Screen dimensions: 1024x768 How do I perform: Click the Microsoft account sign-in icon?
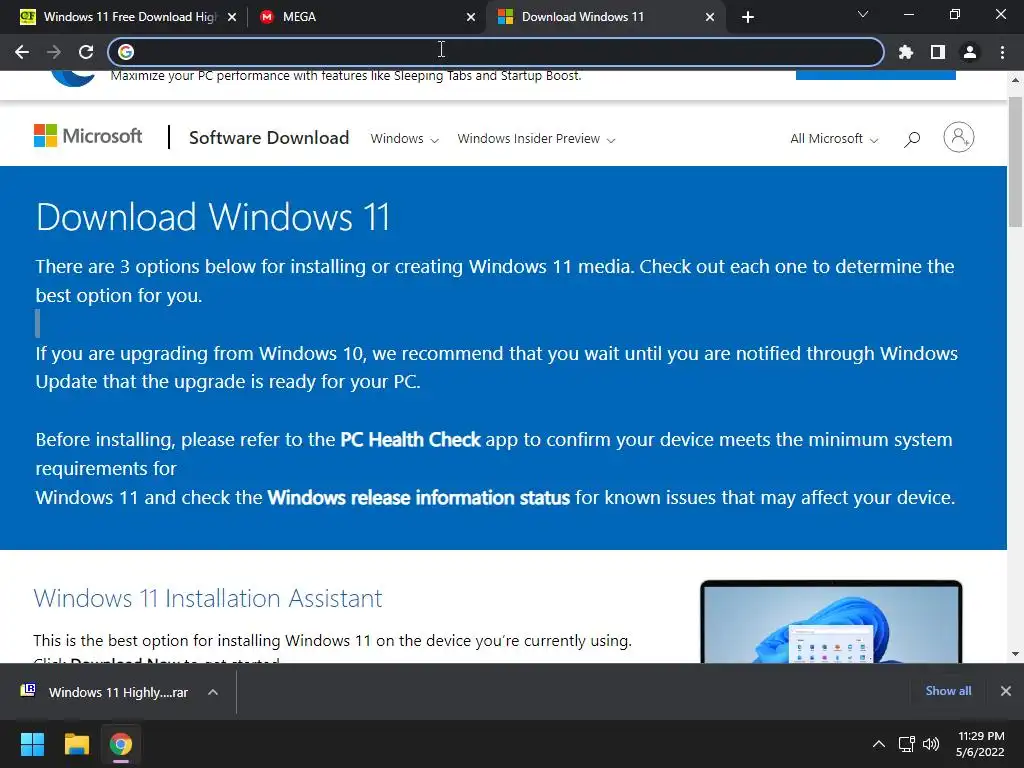tap(959, 137)
